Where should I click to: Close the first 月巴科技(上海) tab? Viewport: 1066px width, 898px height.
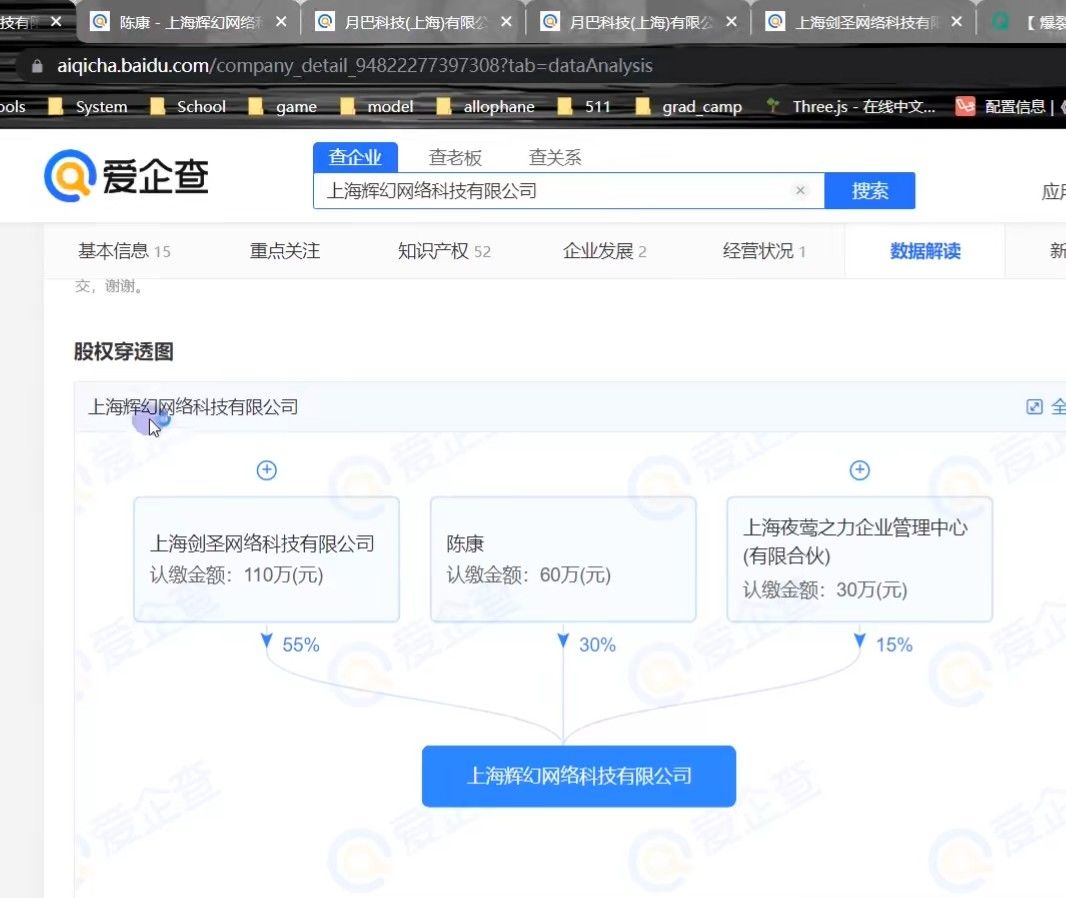506,22
